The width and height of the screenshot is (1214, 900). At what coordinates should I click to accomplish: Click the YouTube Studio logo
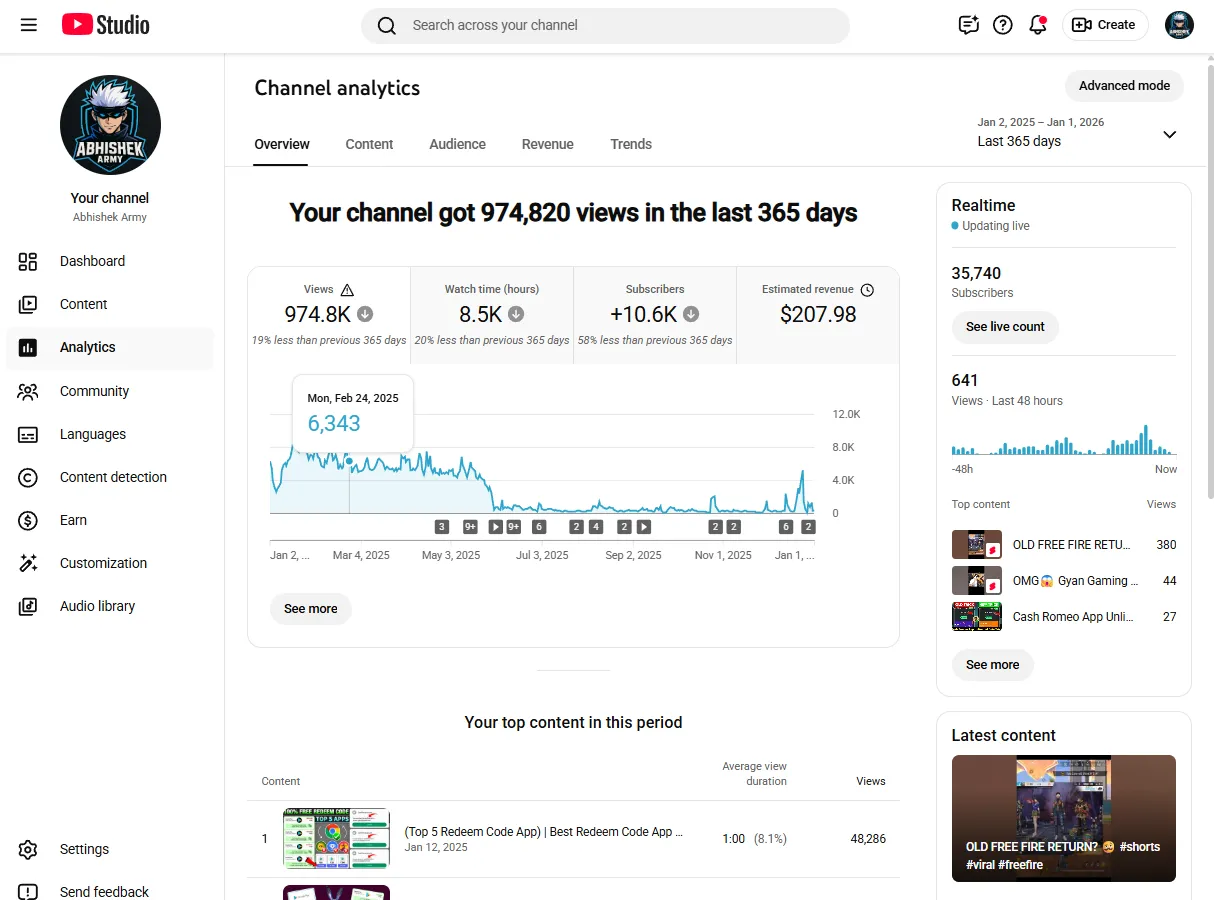pyautogui.click(x=105, y=25)
